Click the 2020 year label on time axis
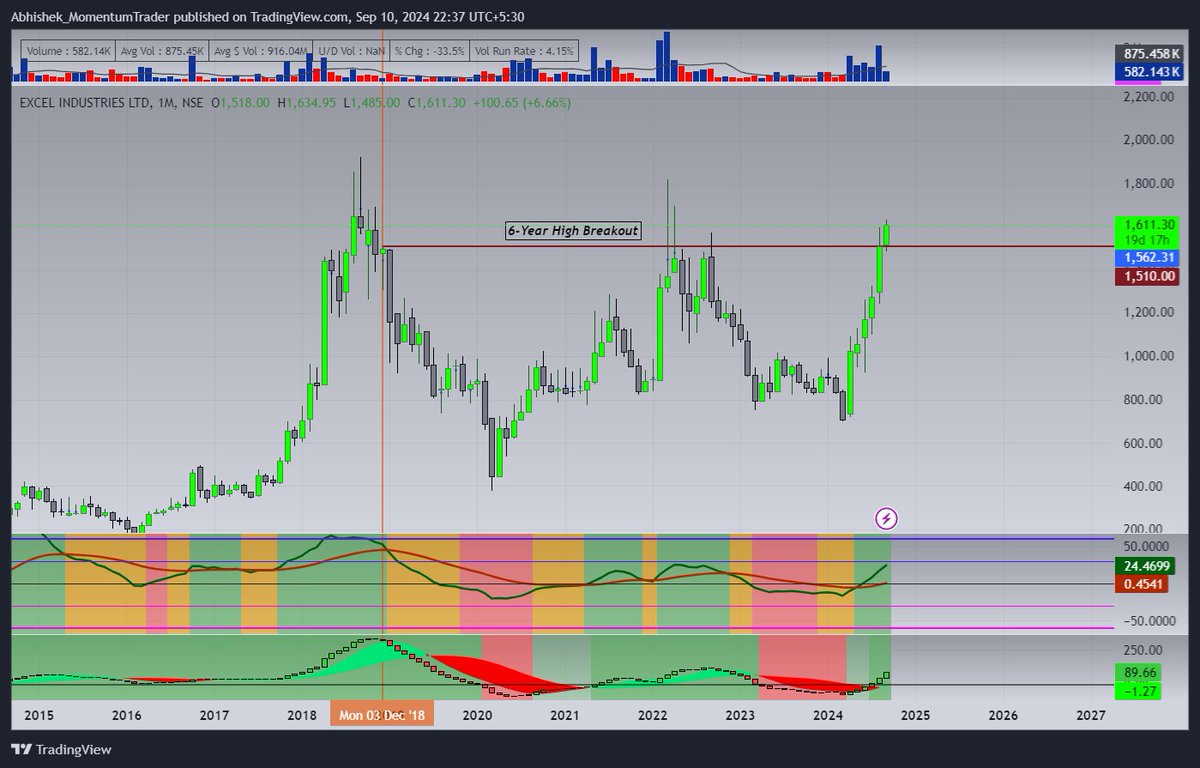This screenshot has height=768, width=1200. point(478,716)
